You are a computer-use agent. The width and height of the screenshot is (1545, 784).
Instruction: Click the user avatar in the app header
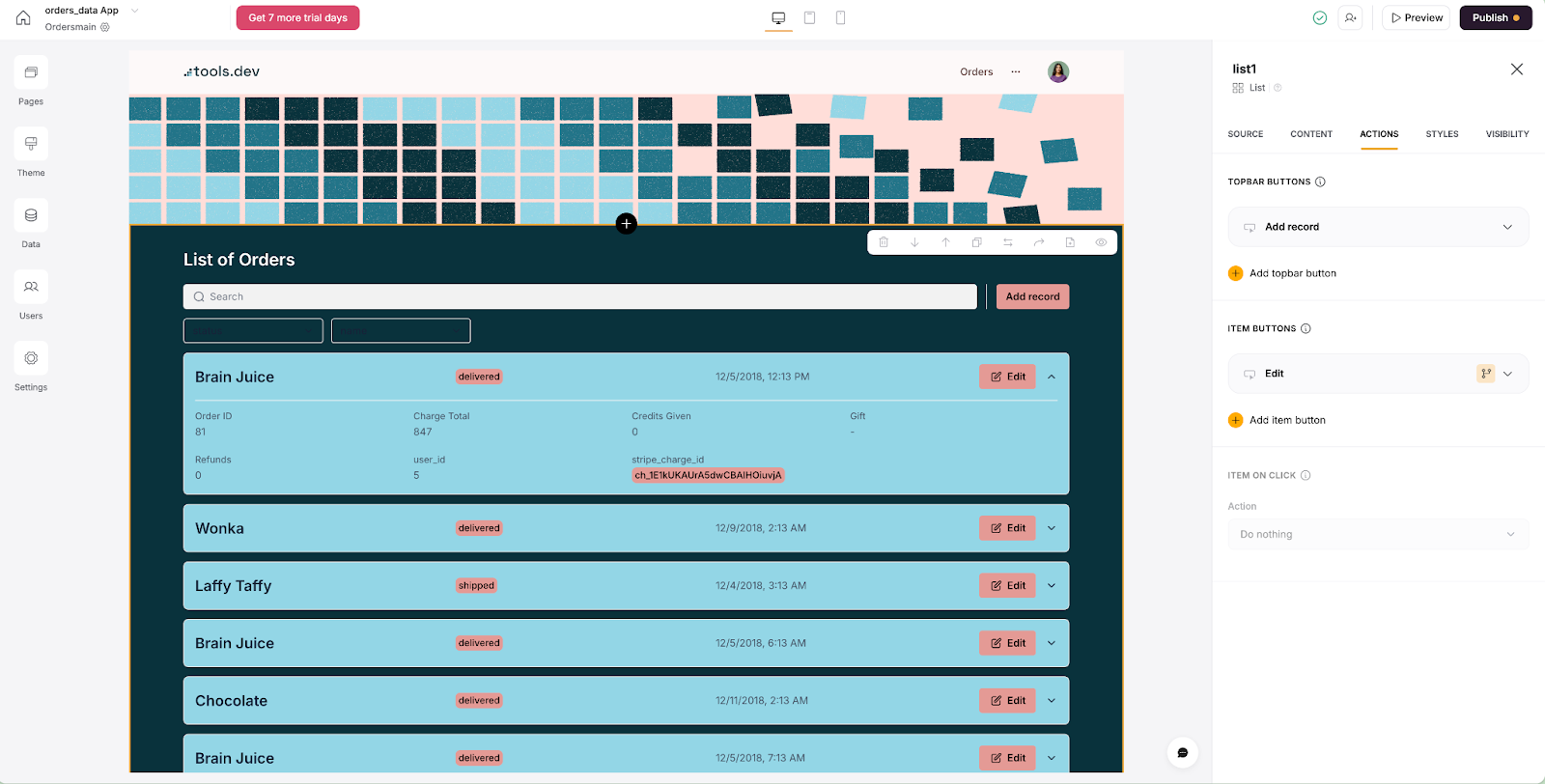(1058, 71)
